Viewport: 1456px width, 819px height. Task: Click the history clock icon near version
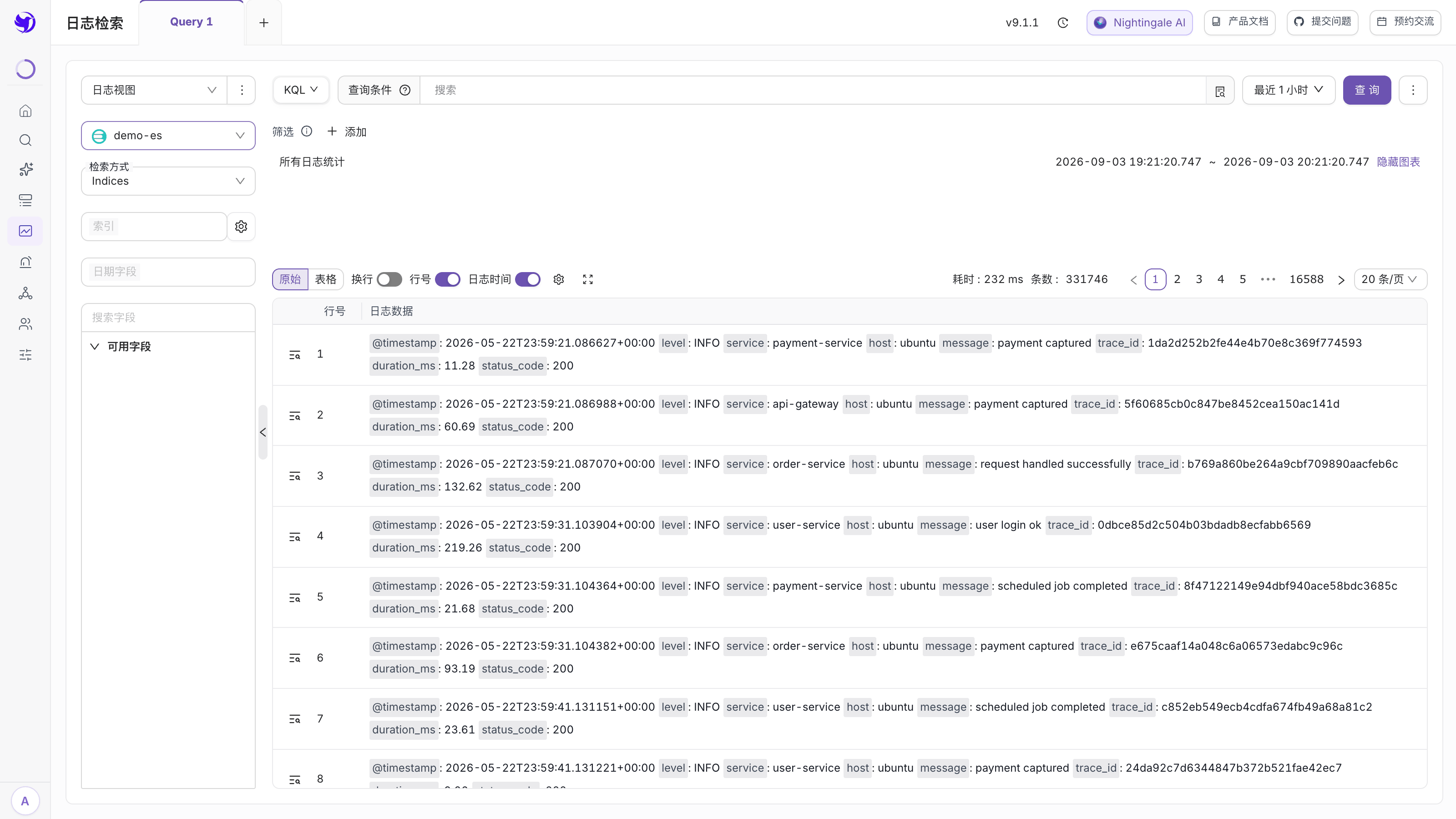1062,23
